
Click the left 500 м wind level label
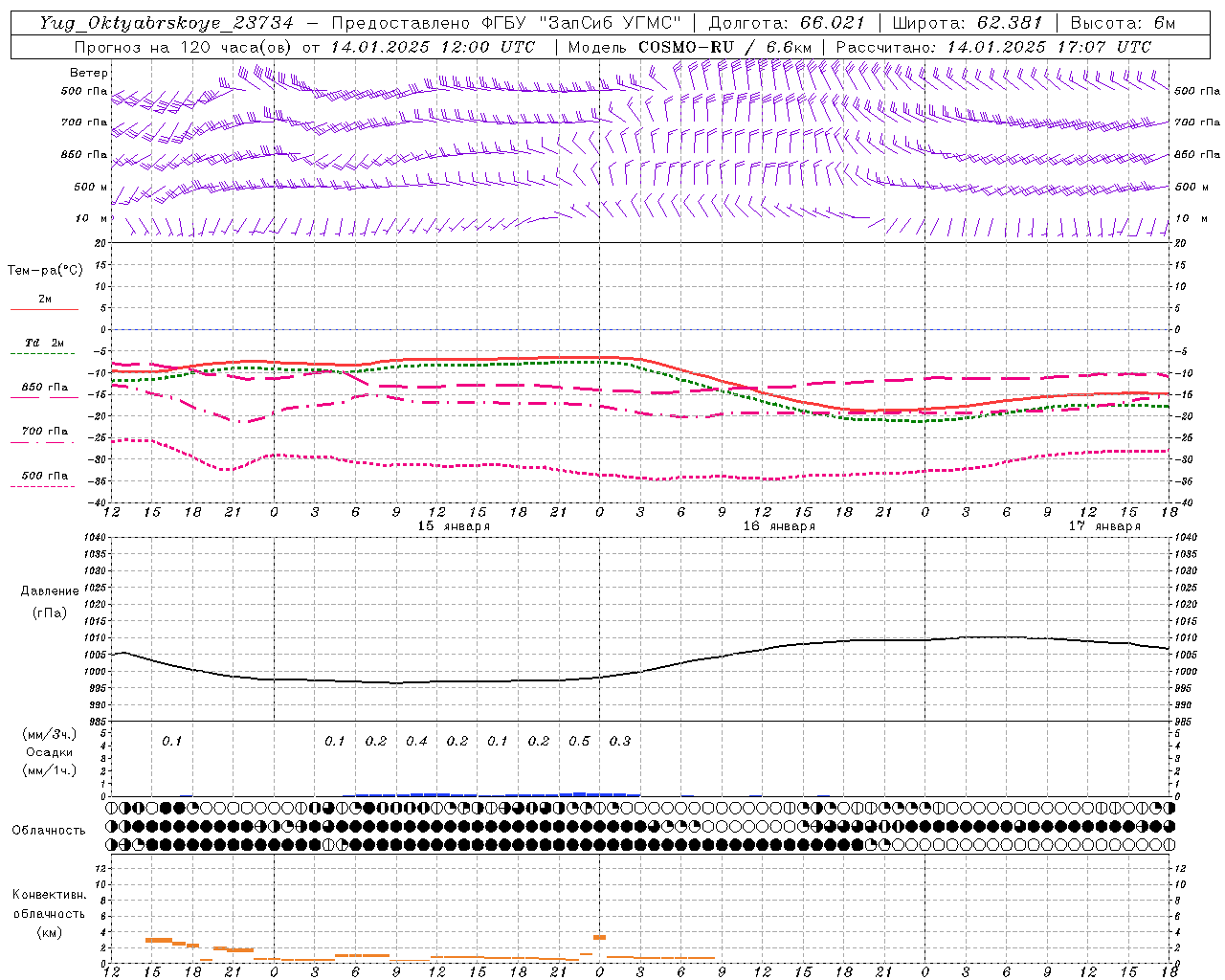(91, 187)
